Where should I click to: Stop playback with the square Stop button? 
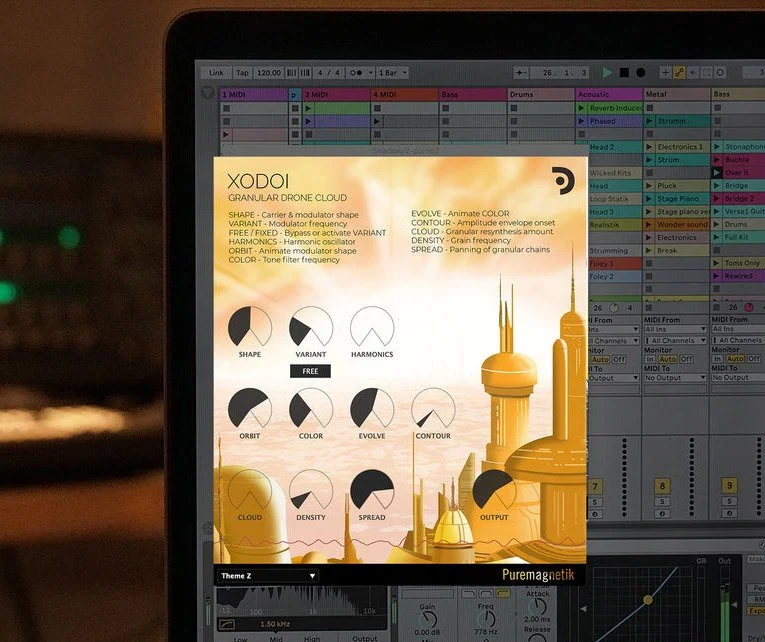(624, 73)
